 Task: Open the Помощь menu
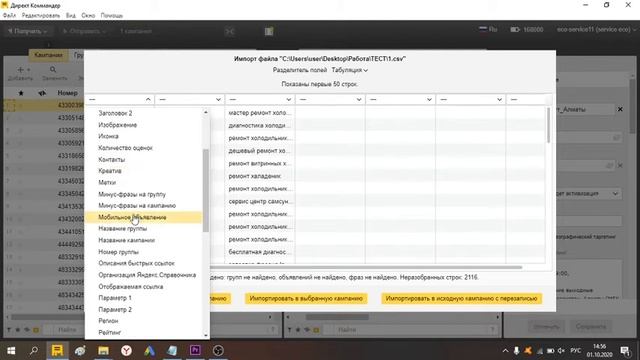pyautogui.click(x=112, y=16)
